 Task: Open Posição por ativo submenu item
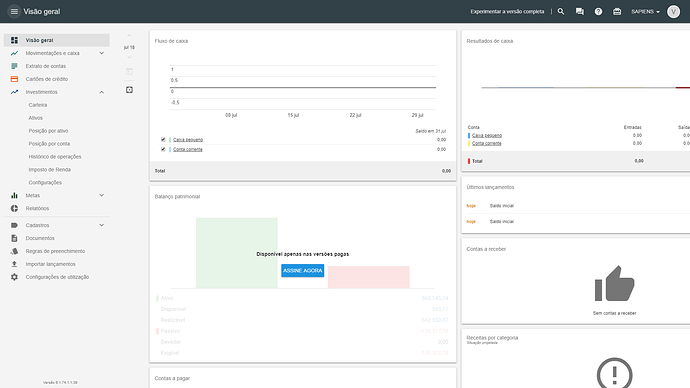[x=48, y=131]
